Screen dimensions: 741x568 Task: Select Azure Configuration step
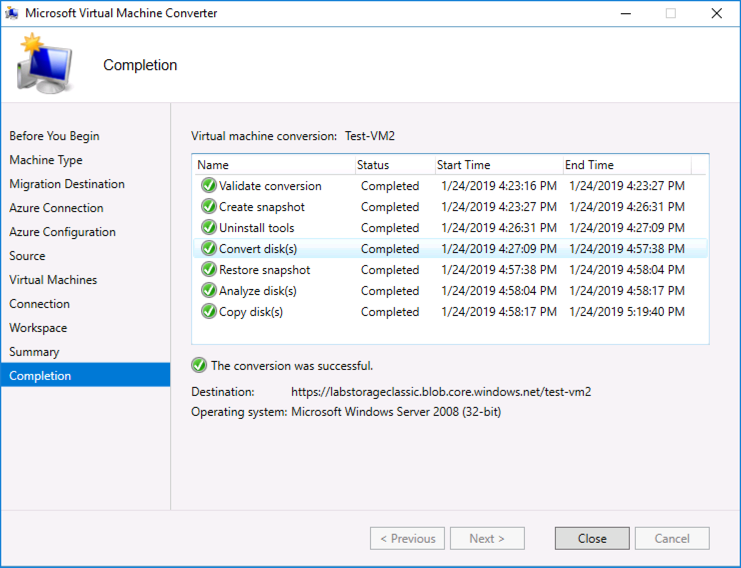[x=62, y=232]
